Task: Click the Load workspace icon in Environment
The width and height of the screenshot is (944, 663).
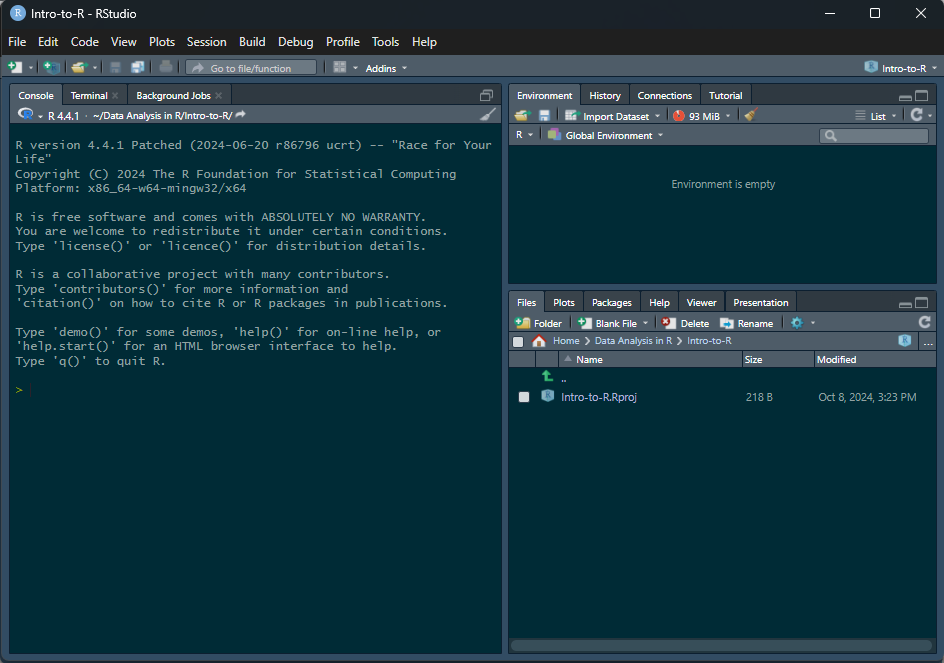Action: pos(522,115)
